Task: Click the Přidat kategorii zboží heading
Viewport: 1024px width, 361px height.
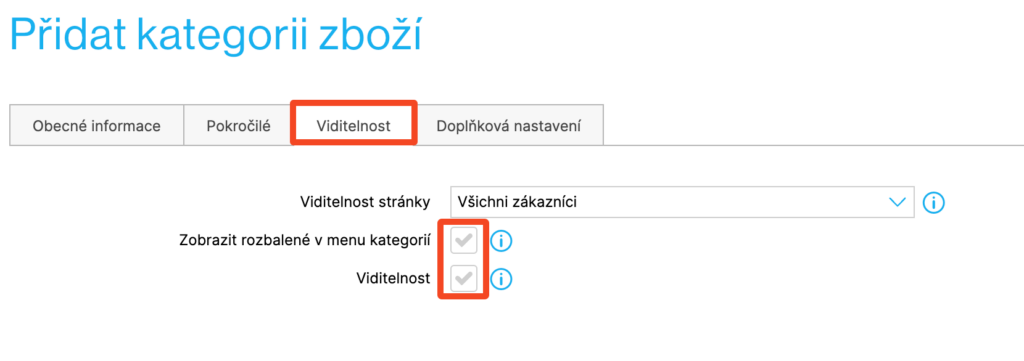Action: [216, 35]
